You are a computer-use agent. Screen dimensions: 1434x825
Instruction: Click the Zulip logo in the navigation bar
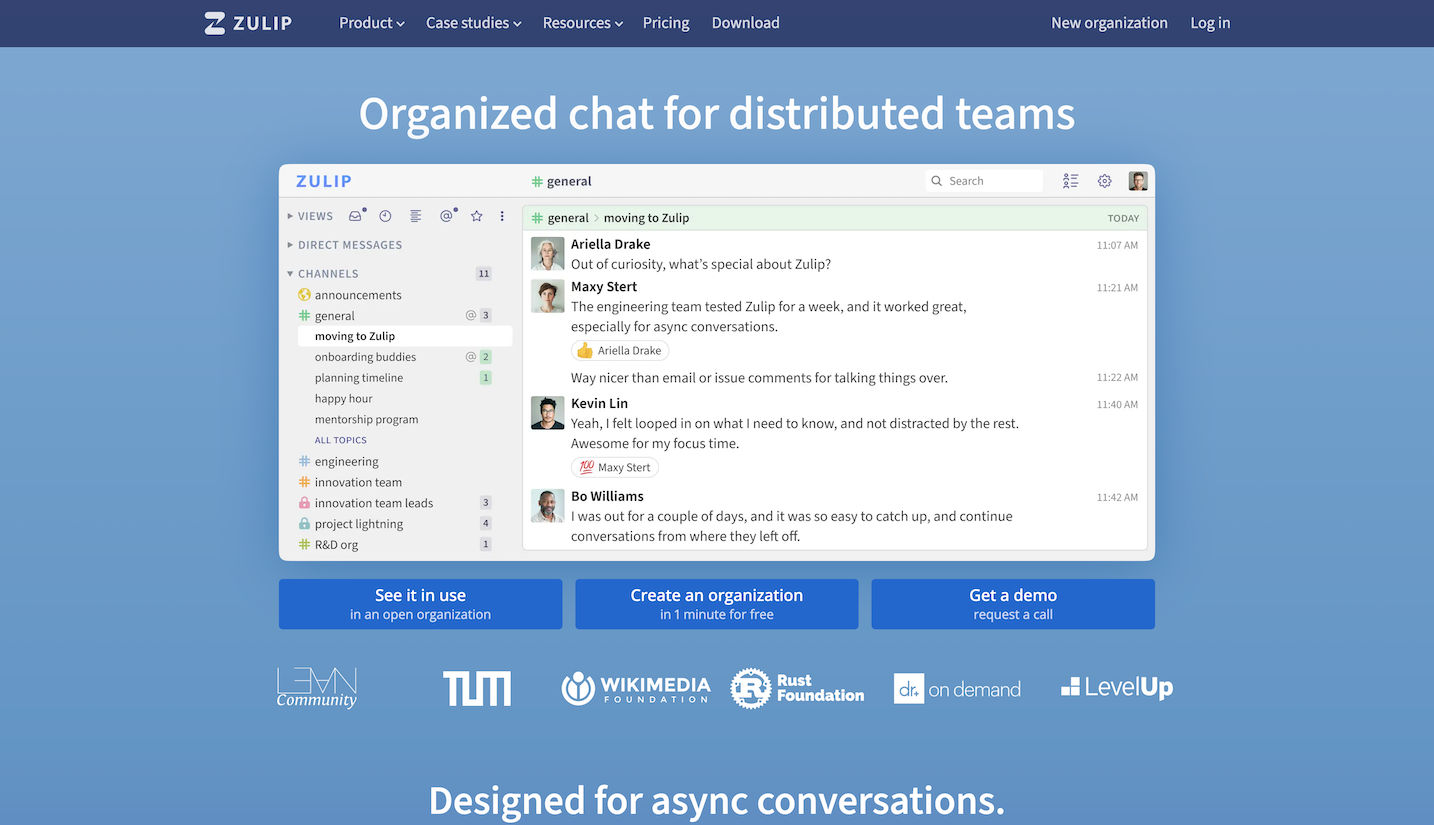click(x=248, y=23)
